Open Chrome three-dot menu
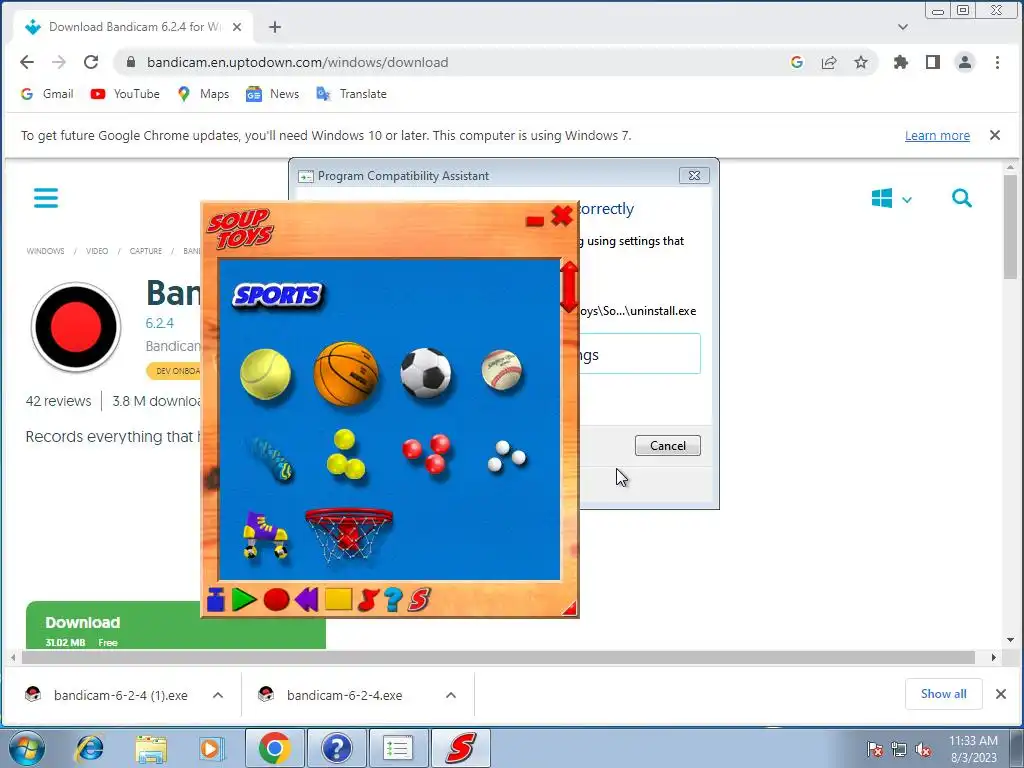This screenshot has width=1024, height=768. (x=997, y=62)
